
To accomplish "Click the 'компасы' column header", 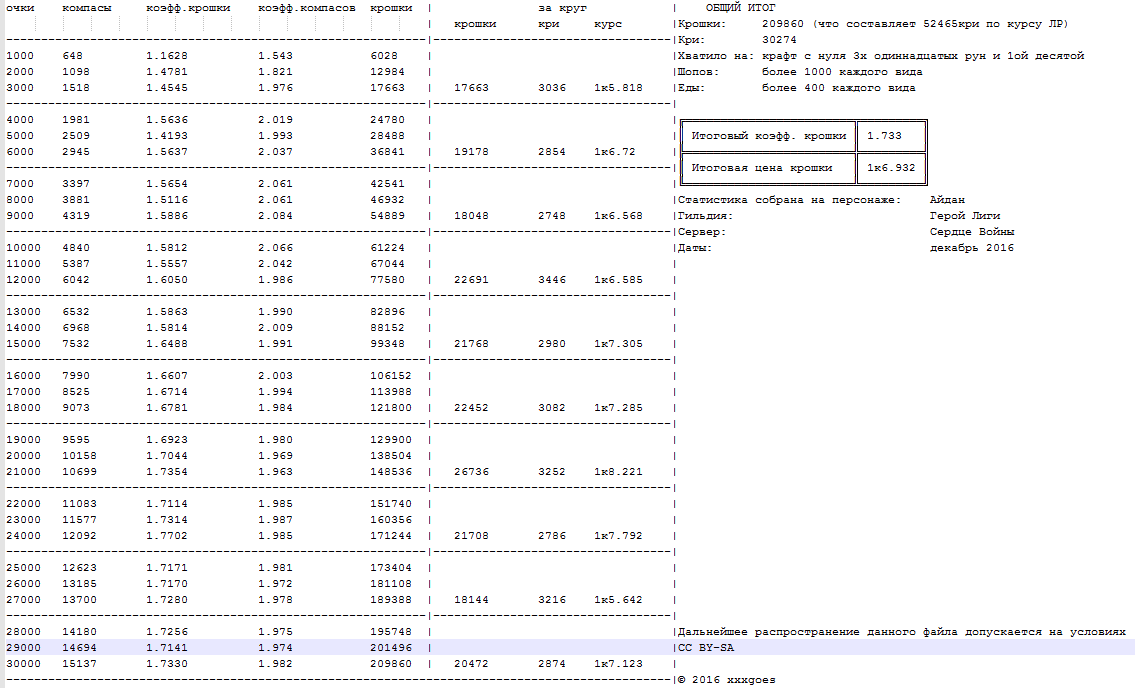I will [x=86, y=8].
